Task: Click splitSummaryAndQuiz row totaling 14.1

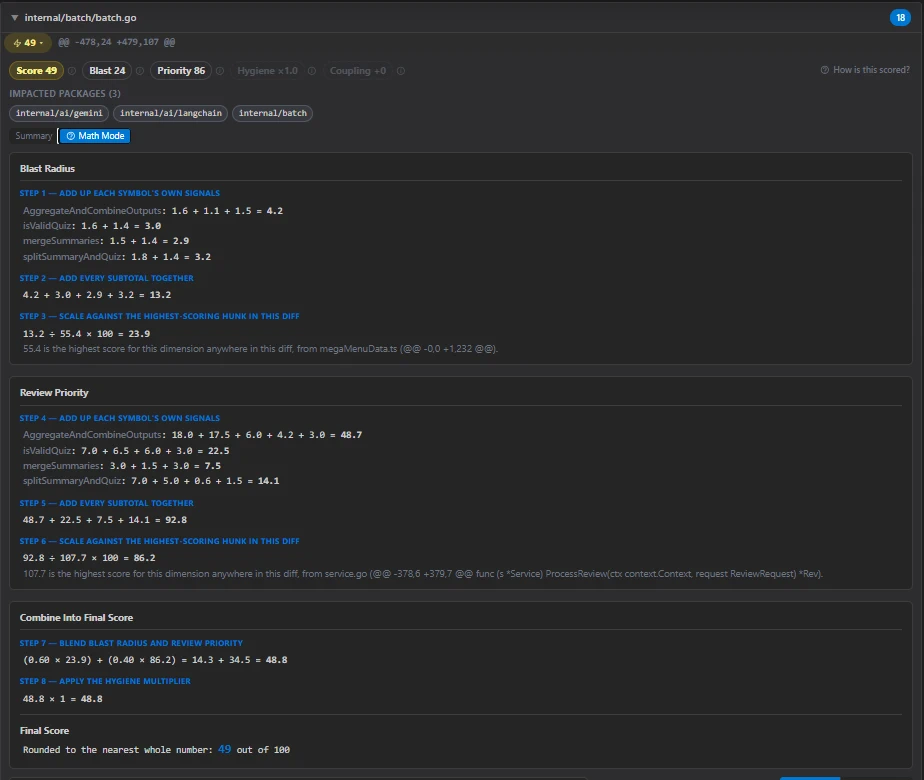Action: tap(151, 481)
